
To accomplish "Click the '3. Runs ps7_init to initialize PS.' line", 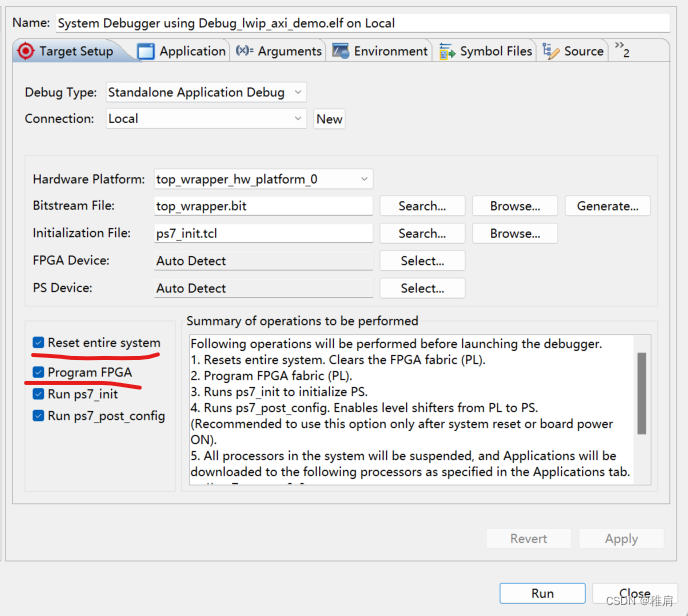I will [x=279, y=391].
